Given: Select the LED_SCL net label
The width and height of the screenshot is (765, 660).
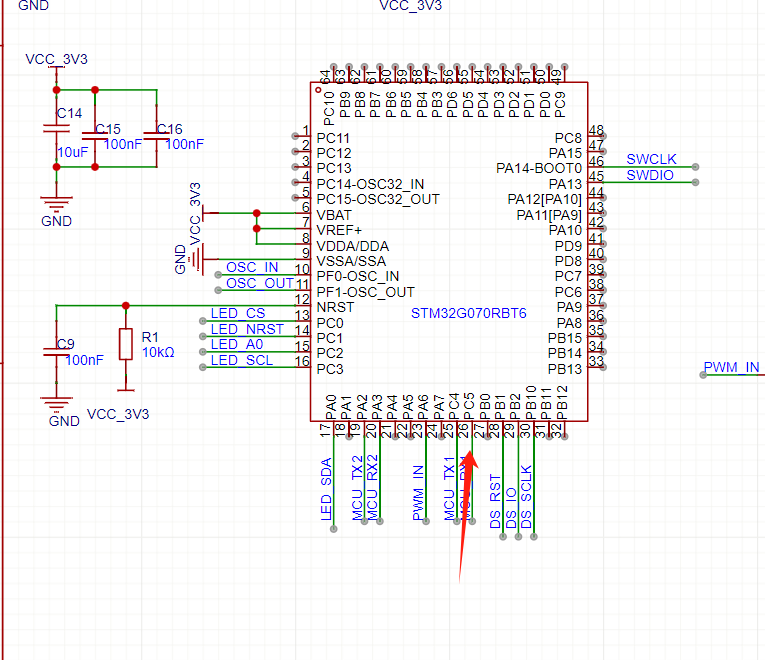Looking at the screenshot, I should click(x=242, y=360).
